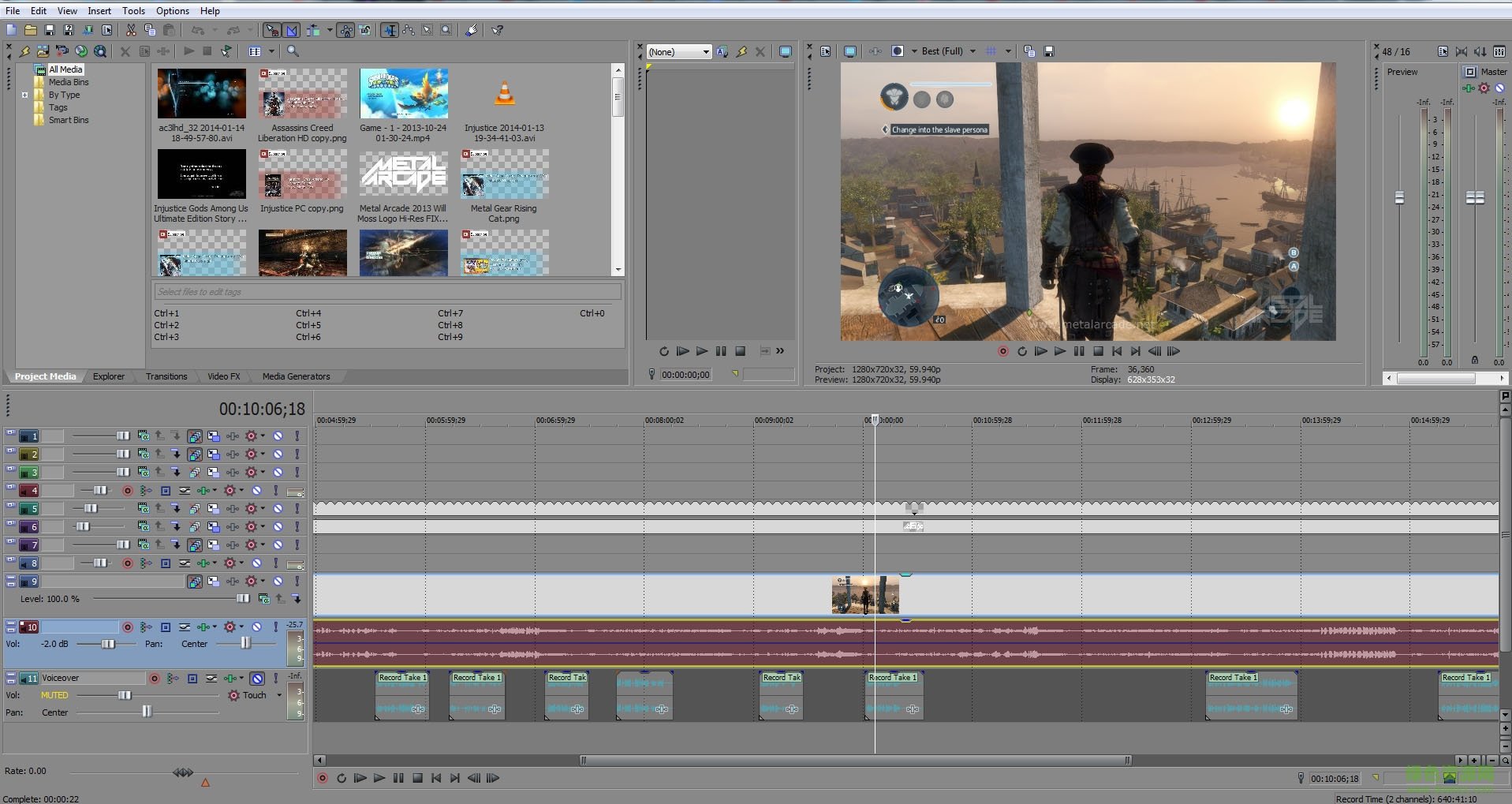Open Track Motion on track 1

tap(213, 436)
